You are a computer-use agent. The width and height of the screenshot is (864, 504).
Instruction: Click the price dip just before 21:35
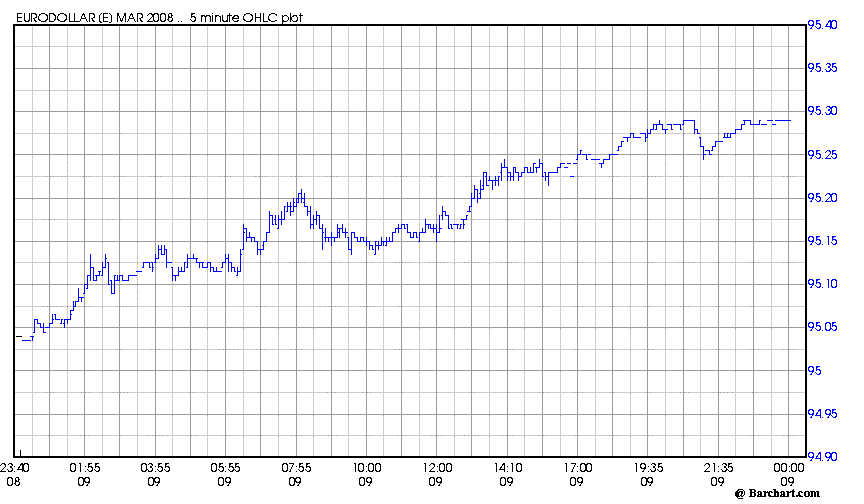704,153
